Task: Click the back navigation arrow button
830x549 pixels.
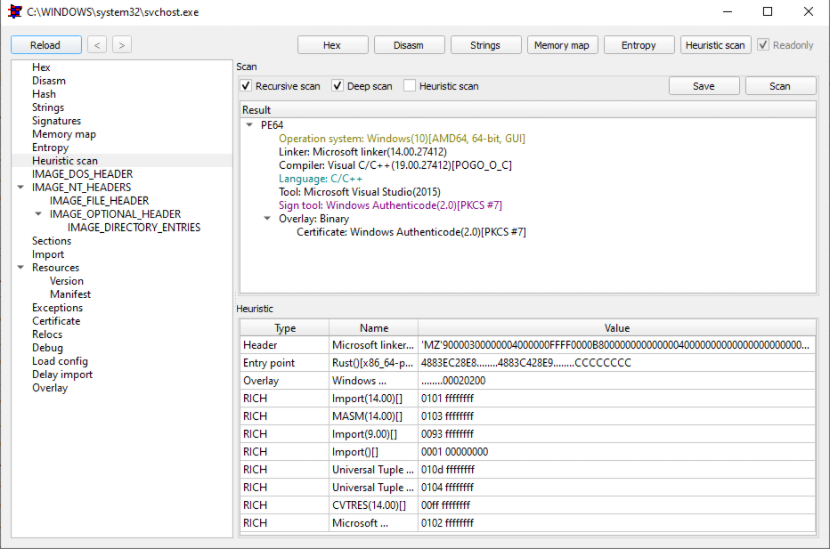Action: coord(97,45)
